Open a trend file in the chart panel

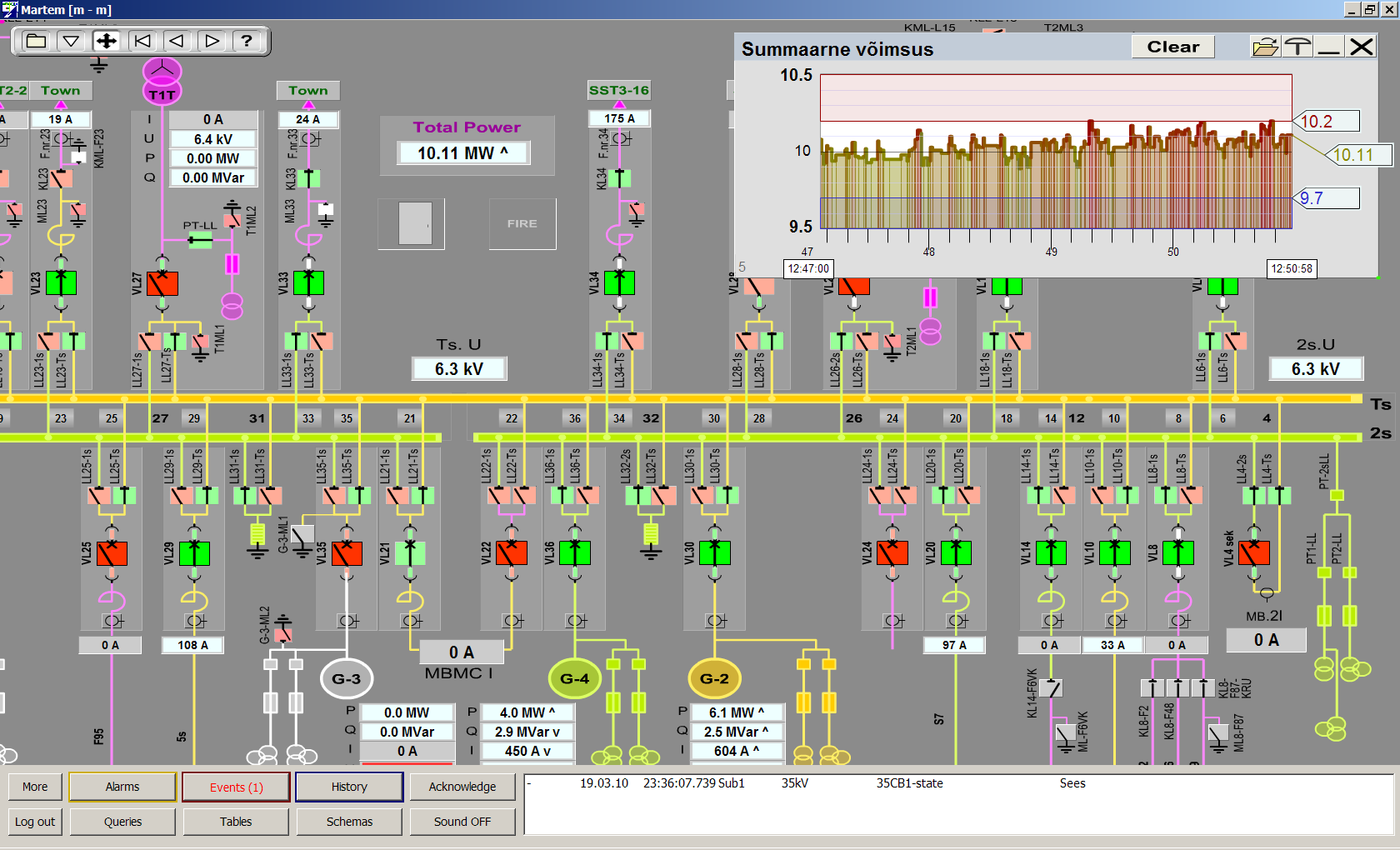pos(1265,47)
